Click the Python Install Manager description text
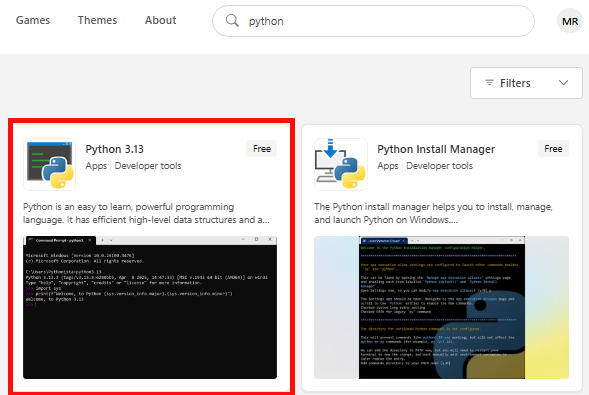Viewport: 589px width, 395px height. 433,213
